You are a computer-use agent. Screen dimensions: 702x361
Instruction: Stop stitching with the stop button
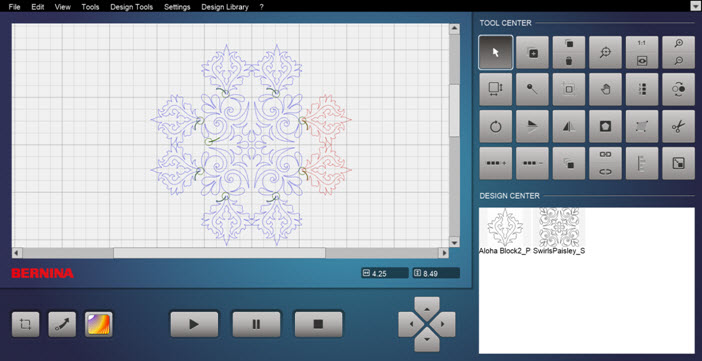pyautogui.click(x=318, y=324)
